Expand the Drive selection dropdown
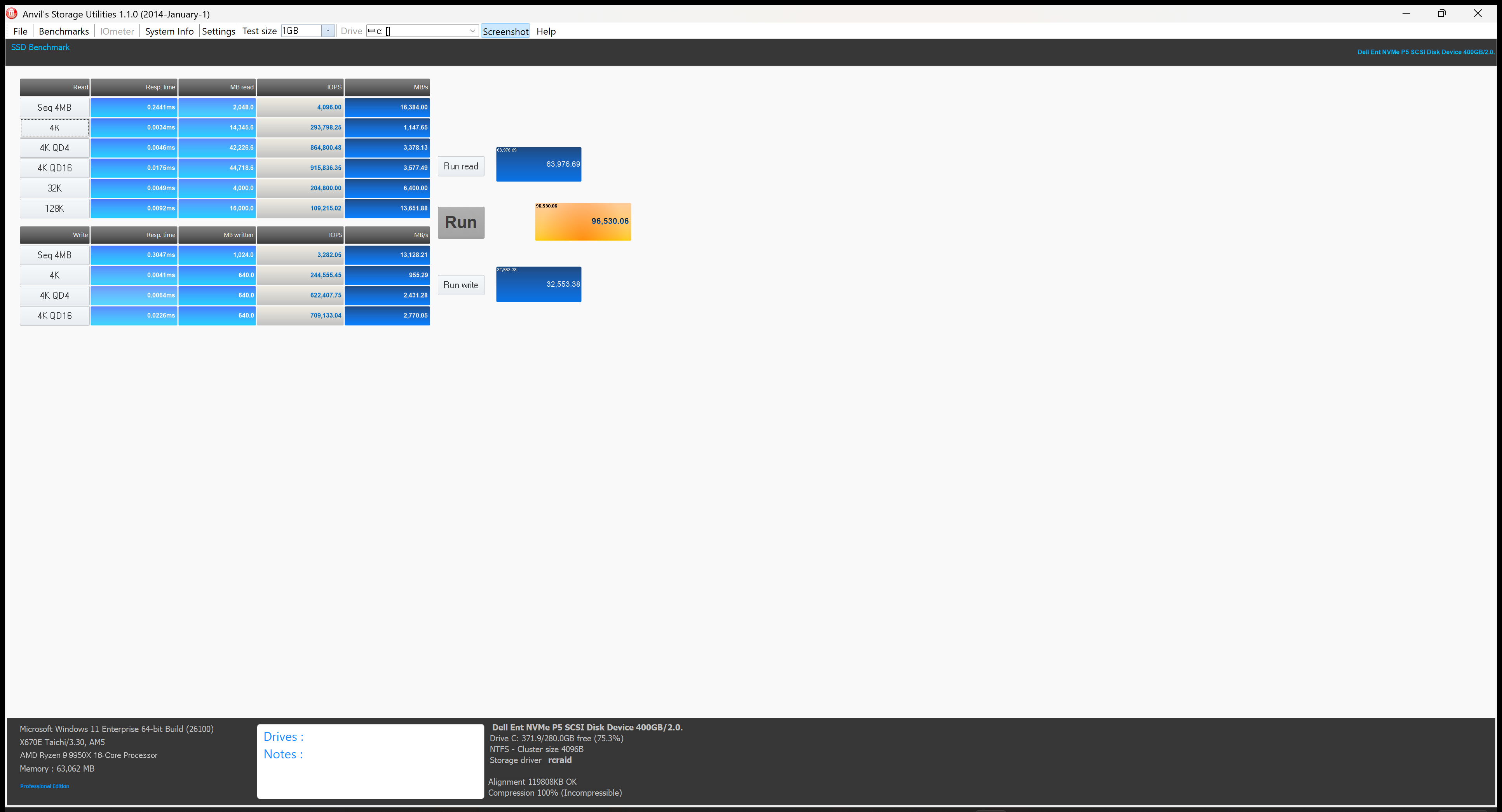 pos(472,31)
